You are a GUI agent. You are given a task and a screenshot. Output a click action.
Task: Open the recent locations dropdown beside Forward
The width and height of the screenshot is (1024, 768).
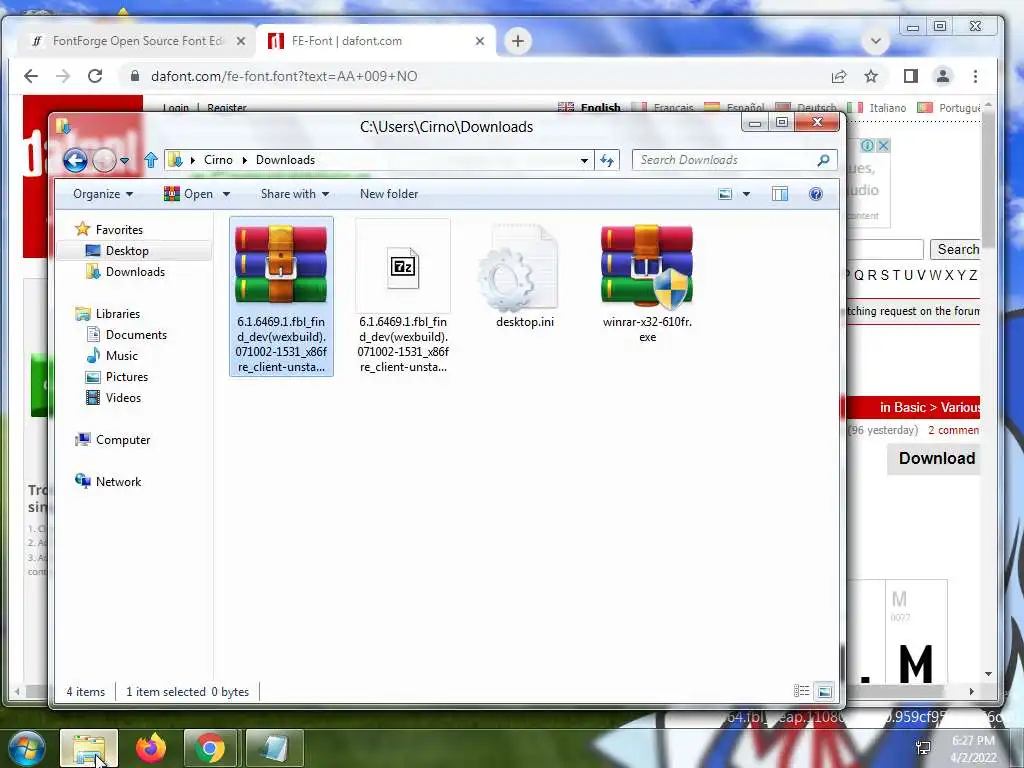pyautogui.click(x=125, y=161)
